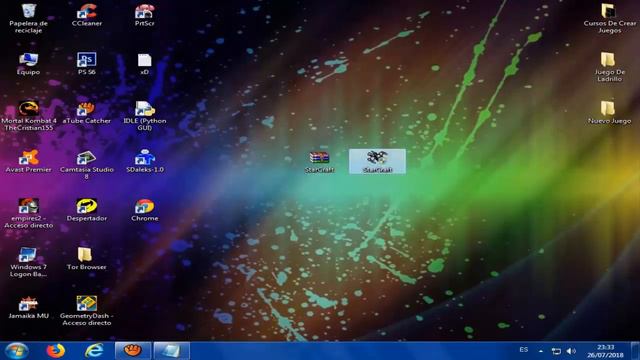This screenshot has width=640, height=360.
Task: Open the volume speaker tray icon
Action: point(571,351)
